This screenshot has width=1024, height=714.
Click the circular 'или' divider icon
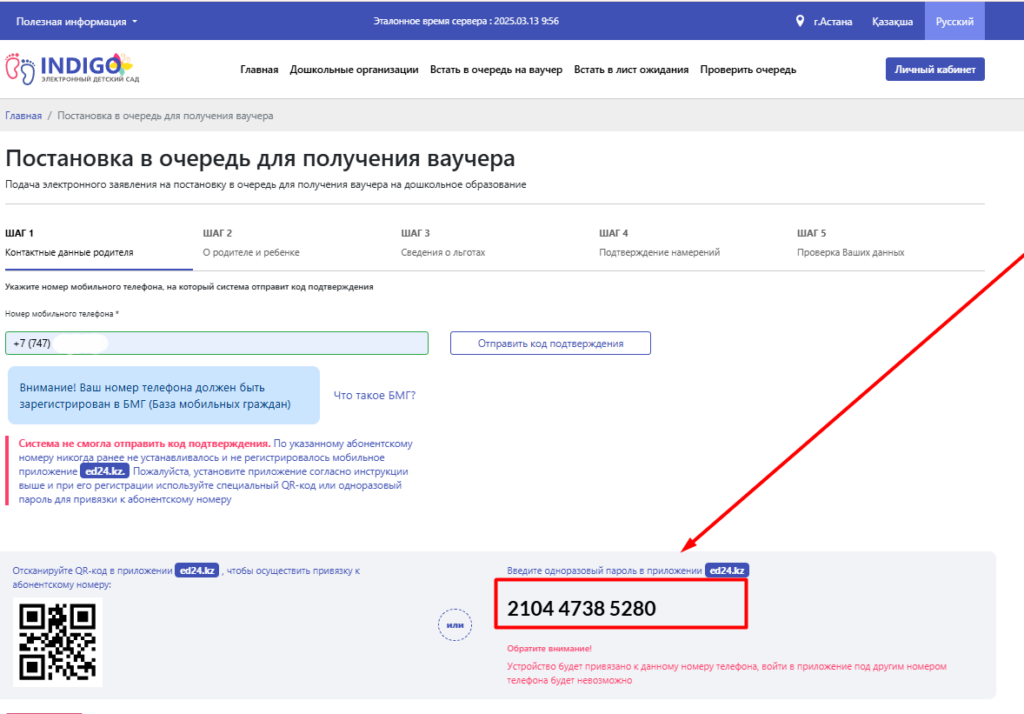(455, 626)
